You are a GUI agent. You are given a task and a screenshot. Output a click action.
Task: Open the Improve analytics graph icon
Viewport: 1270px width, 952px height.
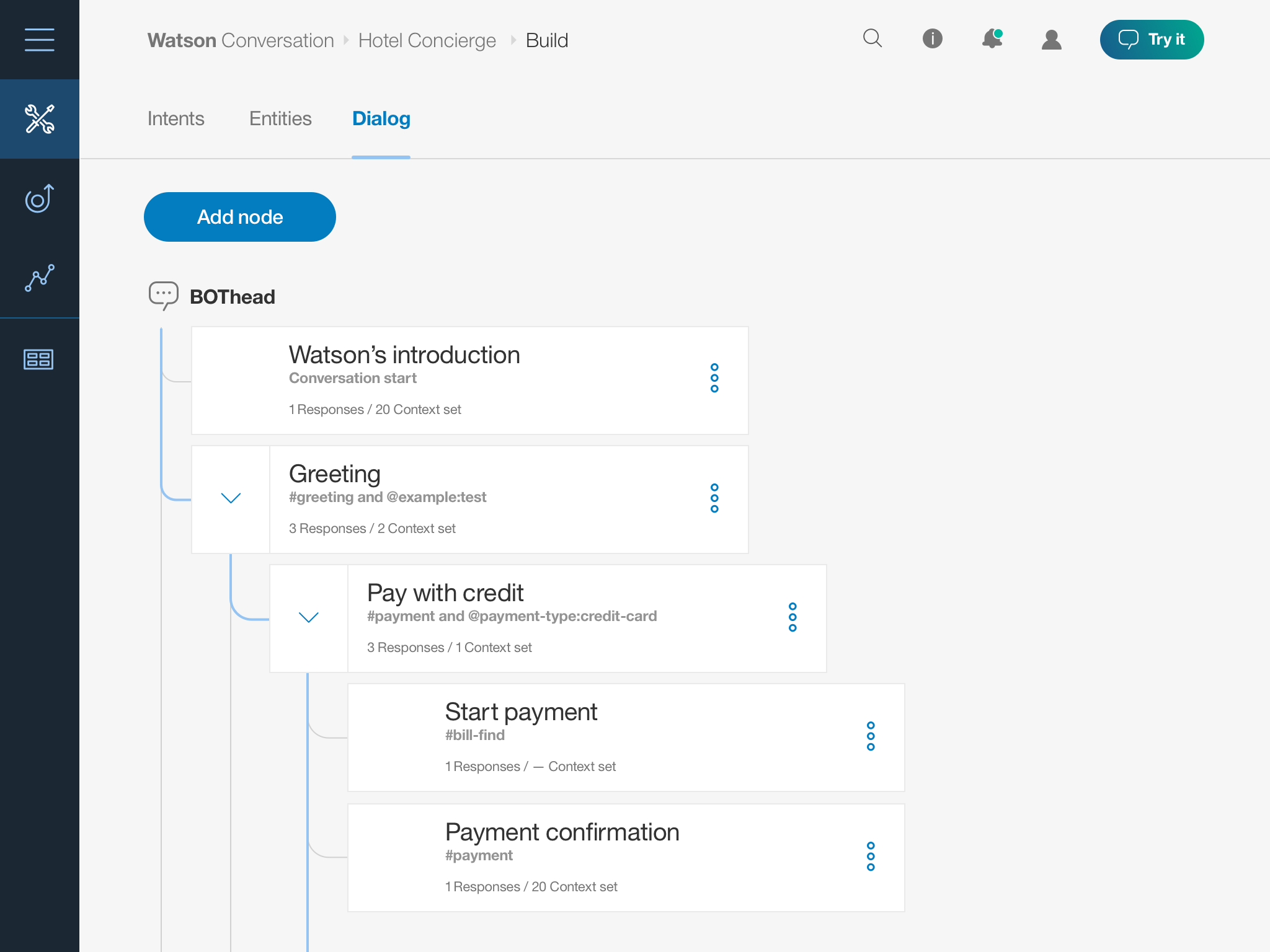click(x=39, y=278)
